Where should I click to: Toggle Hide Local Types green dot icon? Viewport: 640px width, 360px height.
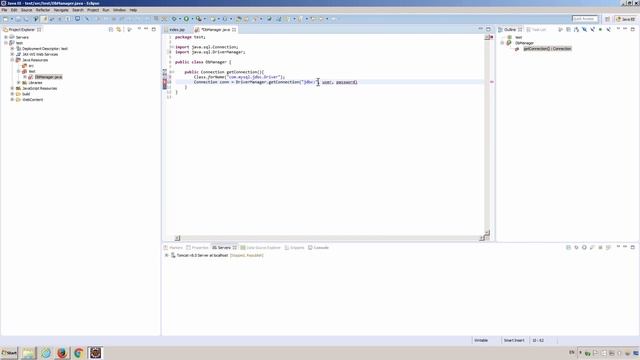(x=600, y=29)
